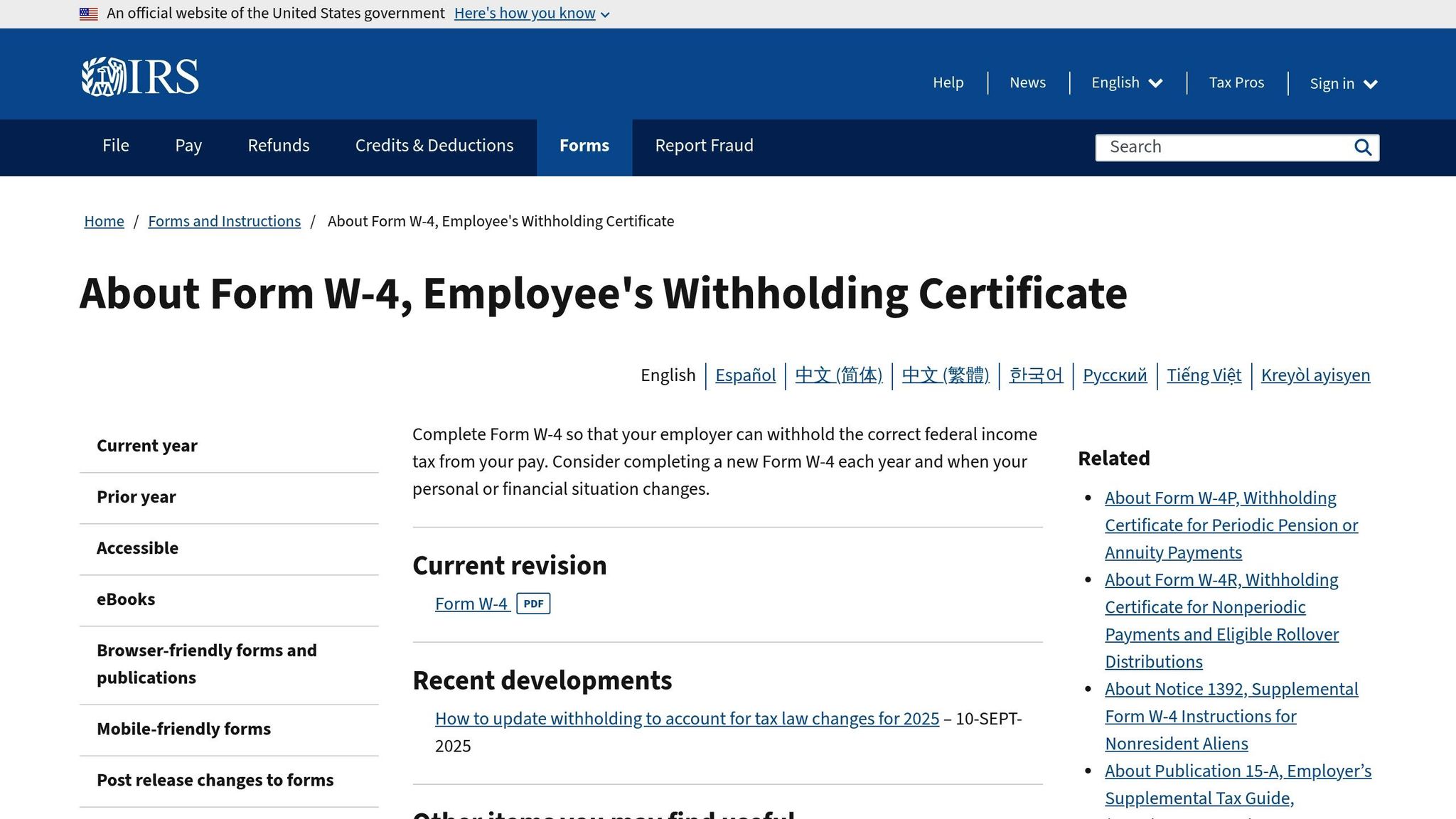Switch the page to Español
1456x819 pixels.
pyautogui.click(x=745, y=375)
